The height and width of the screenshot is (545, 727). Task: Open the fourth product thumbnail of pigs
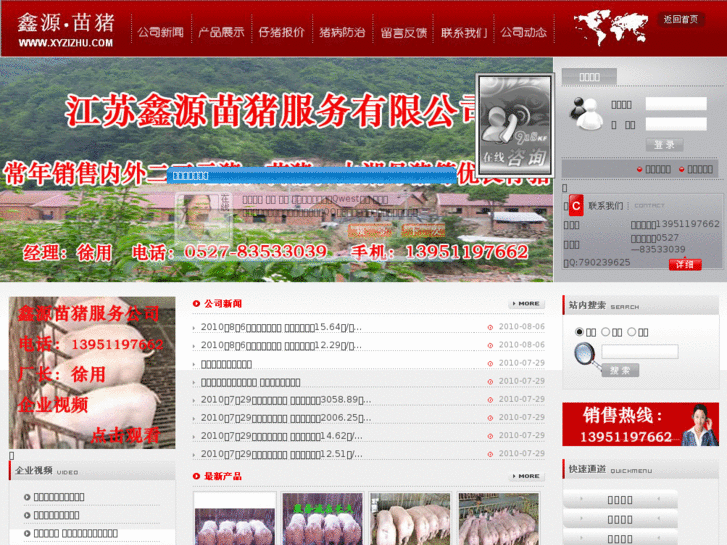[x=498, y=519]
